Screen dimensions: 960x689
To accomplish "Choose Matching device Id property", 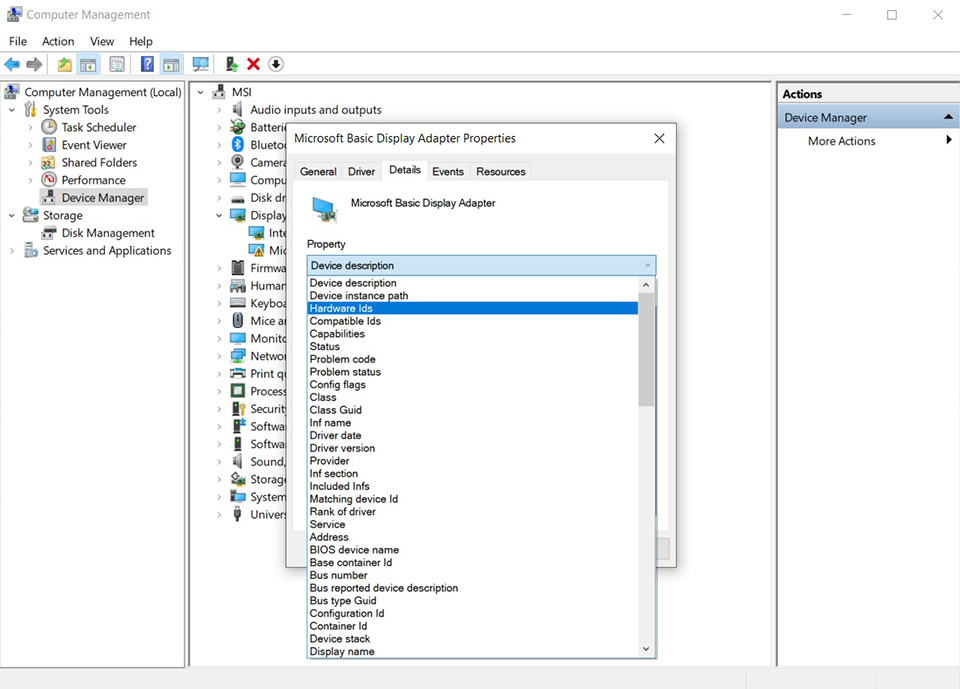I will click(473, 499).
